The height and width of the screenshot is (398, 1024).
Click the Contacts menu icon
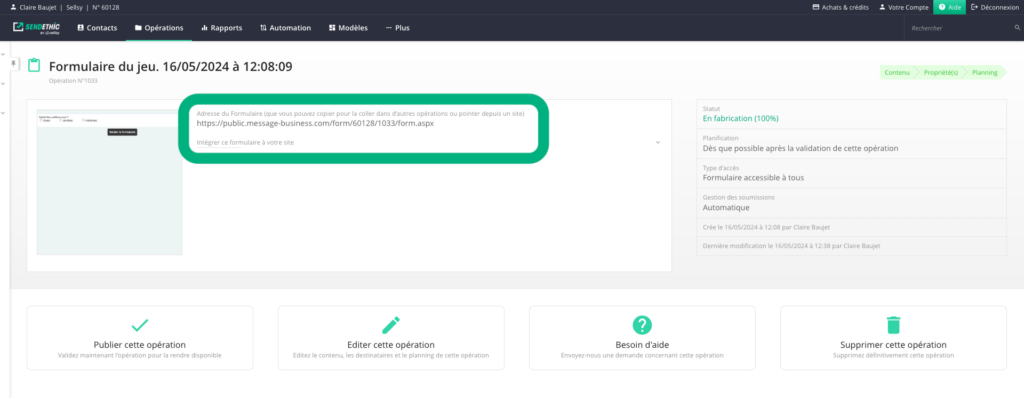(x=81, y=28)
